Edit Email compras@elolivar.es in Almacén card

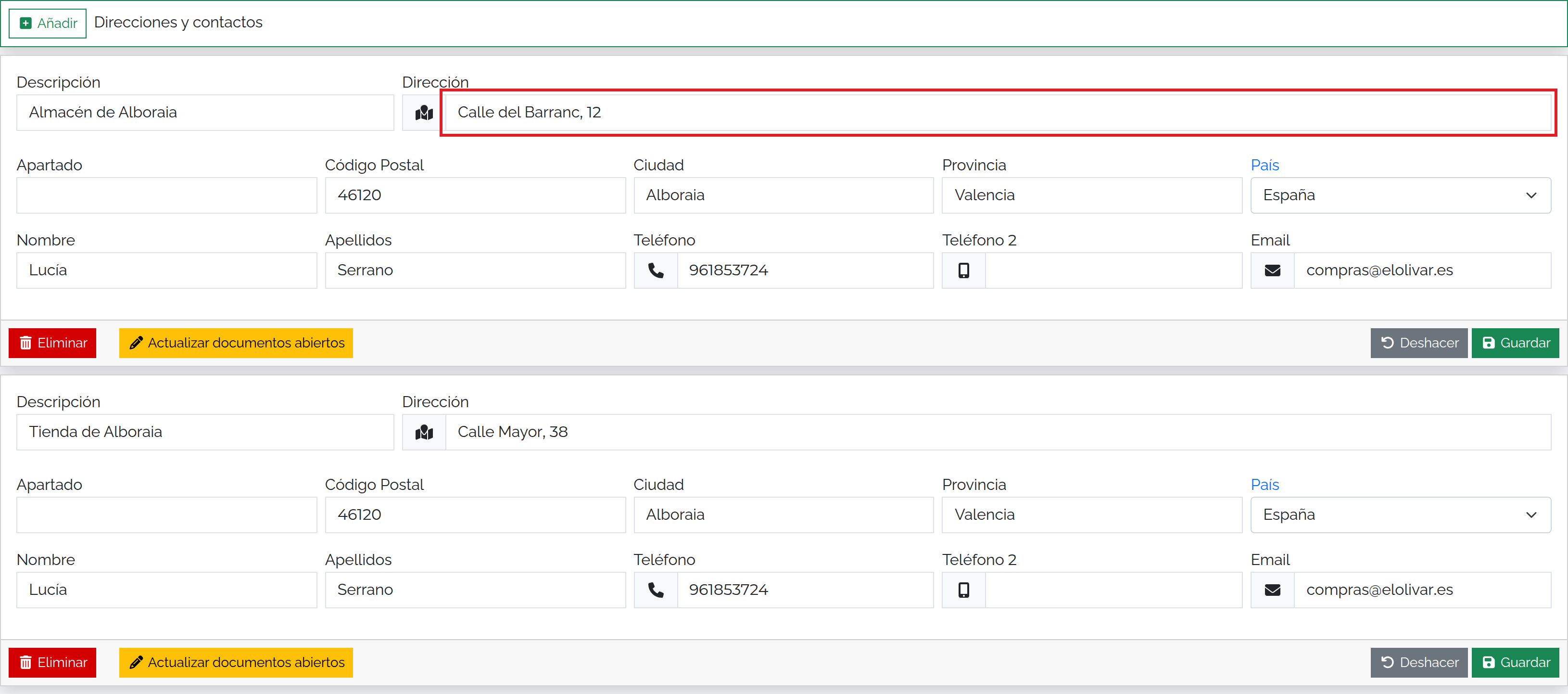(1423, 270)
